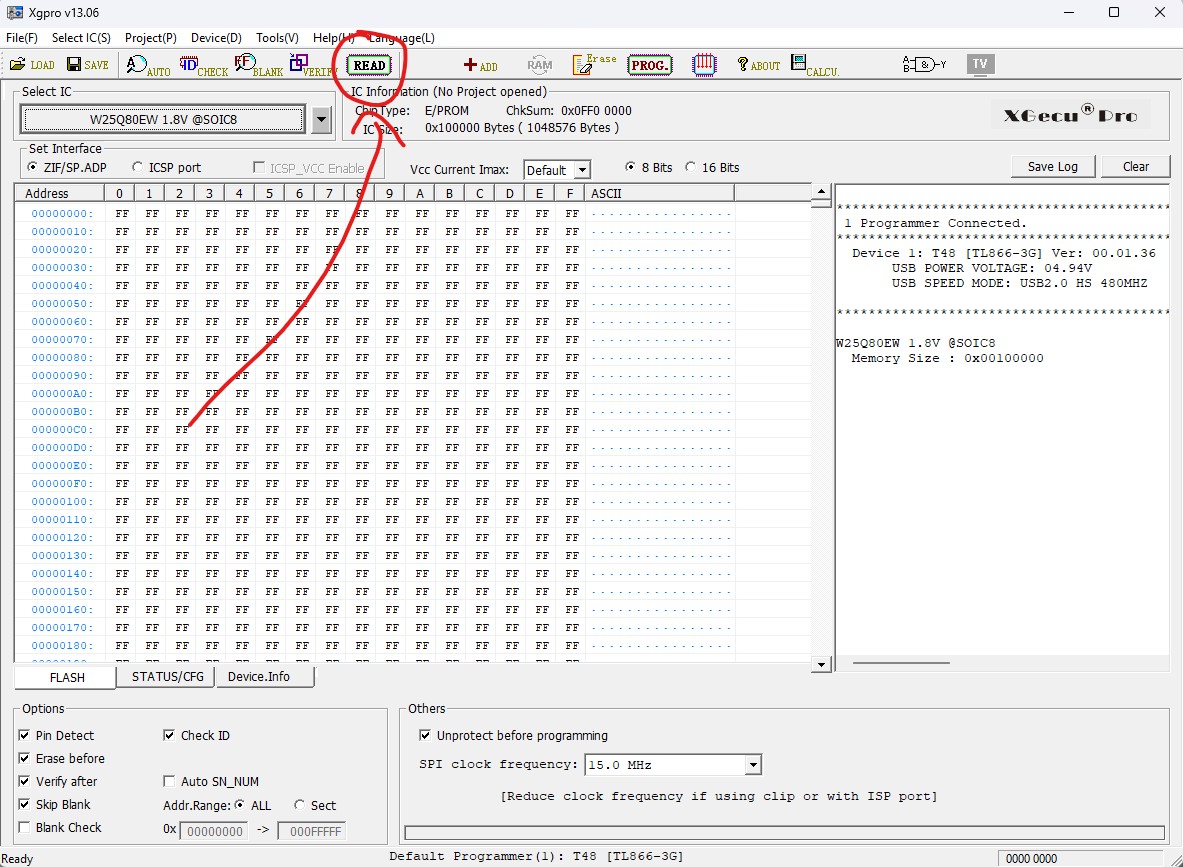Click the hex view scroll down arrow
Screen dimensions: 1183x867
[x=821, y=664]
